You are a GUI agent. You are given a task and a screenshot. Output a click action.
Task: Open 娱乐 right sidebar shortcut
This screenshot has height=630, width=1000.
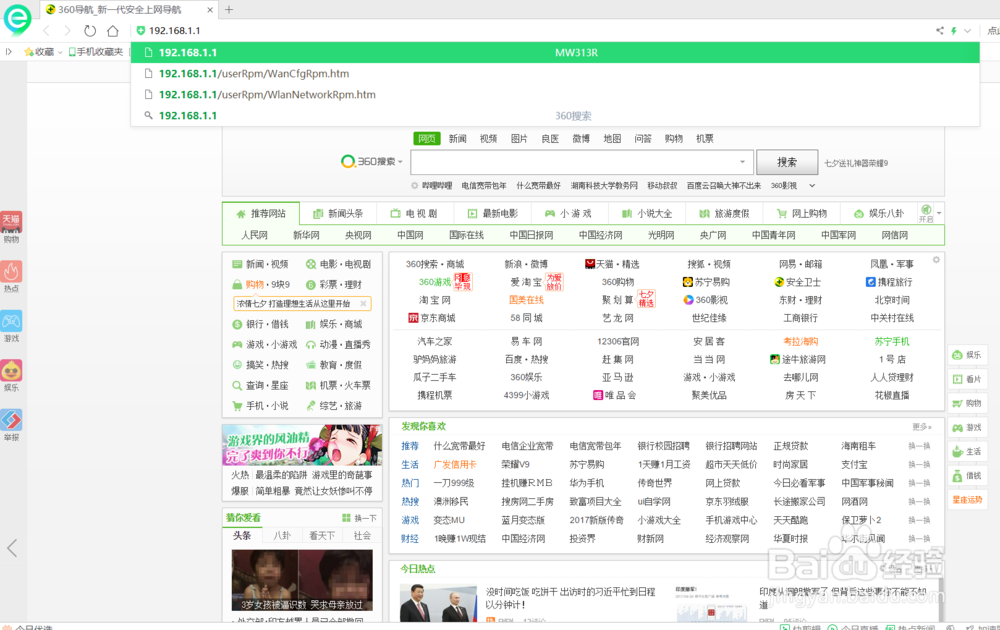click(967, 355)
